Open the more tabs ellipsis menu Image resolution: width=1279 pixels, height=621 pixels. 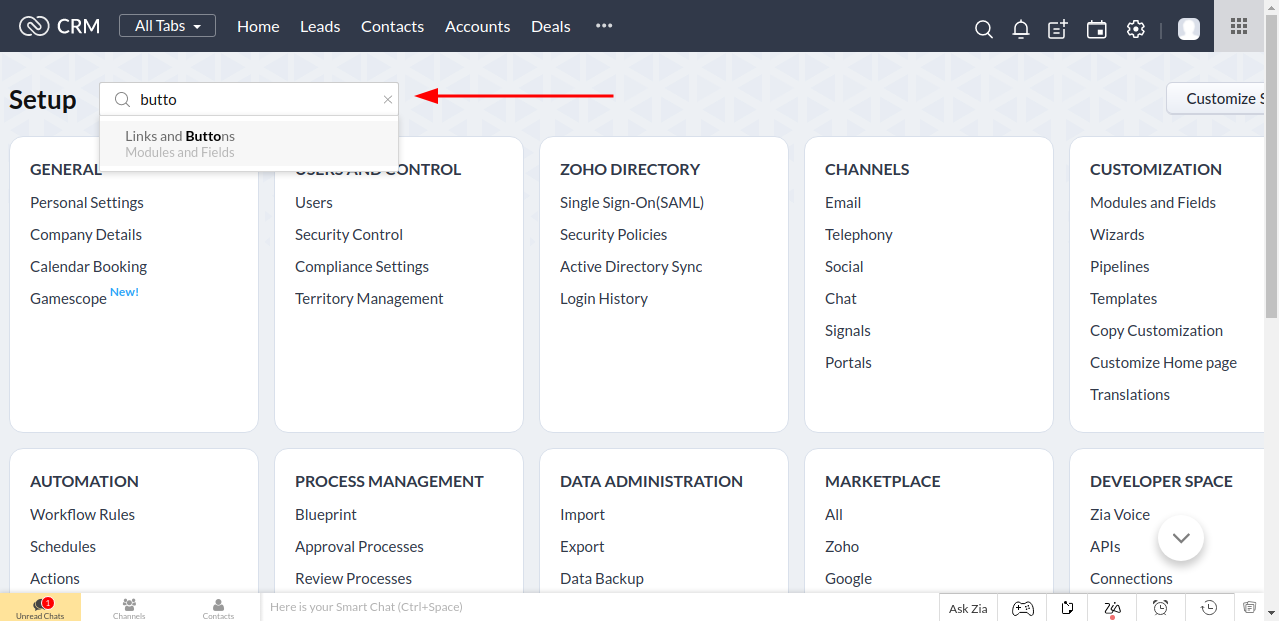coord(603,26)
